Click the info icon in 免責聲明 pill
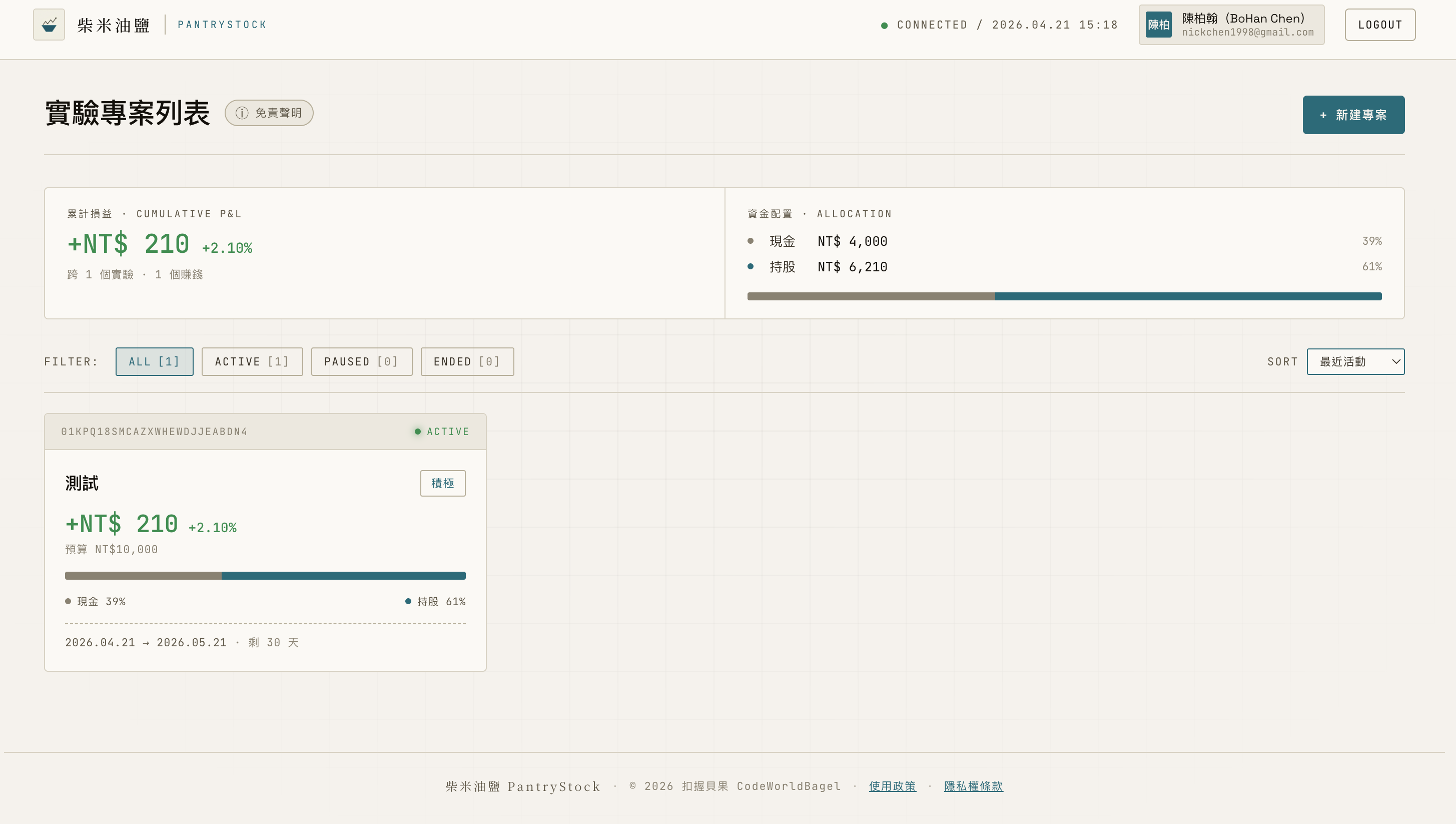1456x824 pixels. pyautogui.click(x=242, y=113)
